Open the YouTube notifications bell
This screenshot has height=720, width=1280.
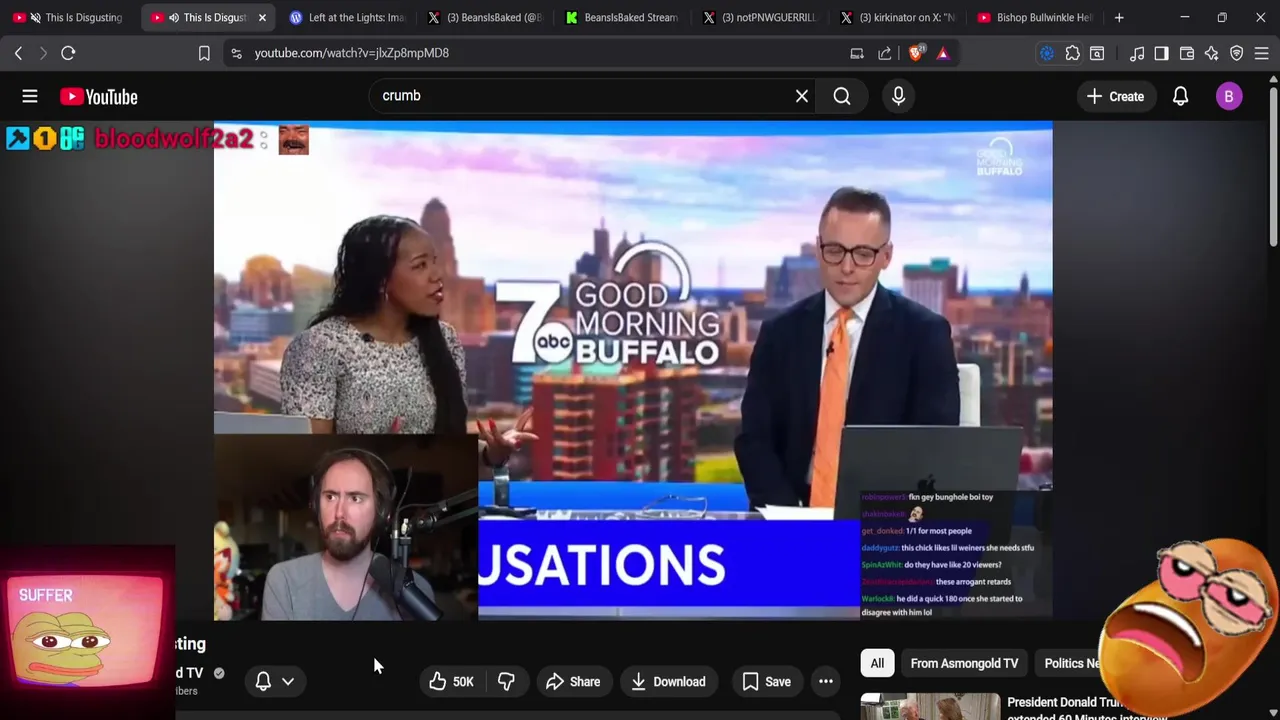click(1180, 96)
